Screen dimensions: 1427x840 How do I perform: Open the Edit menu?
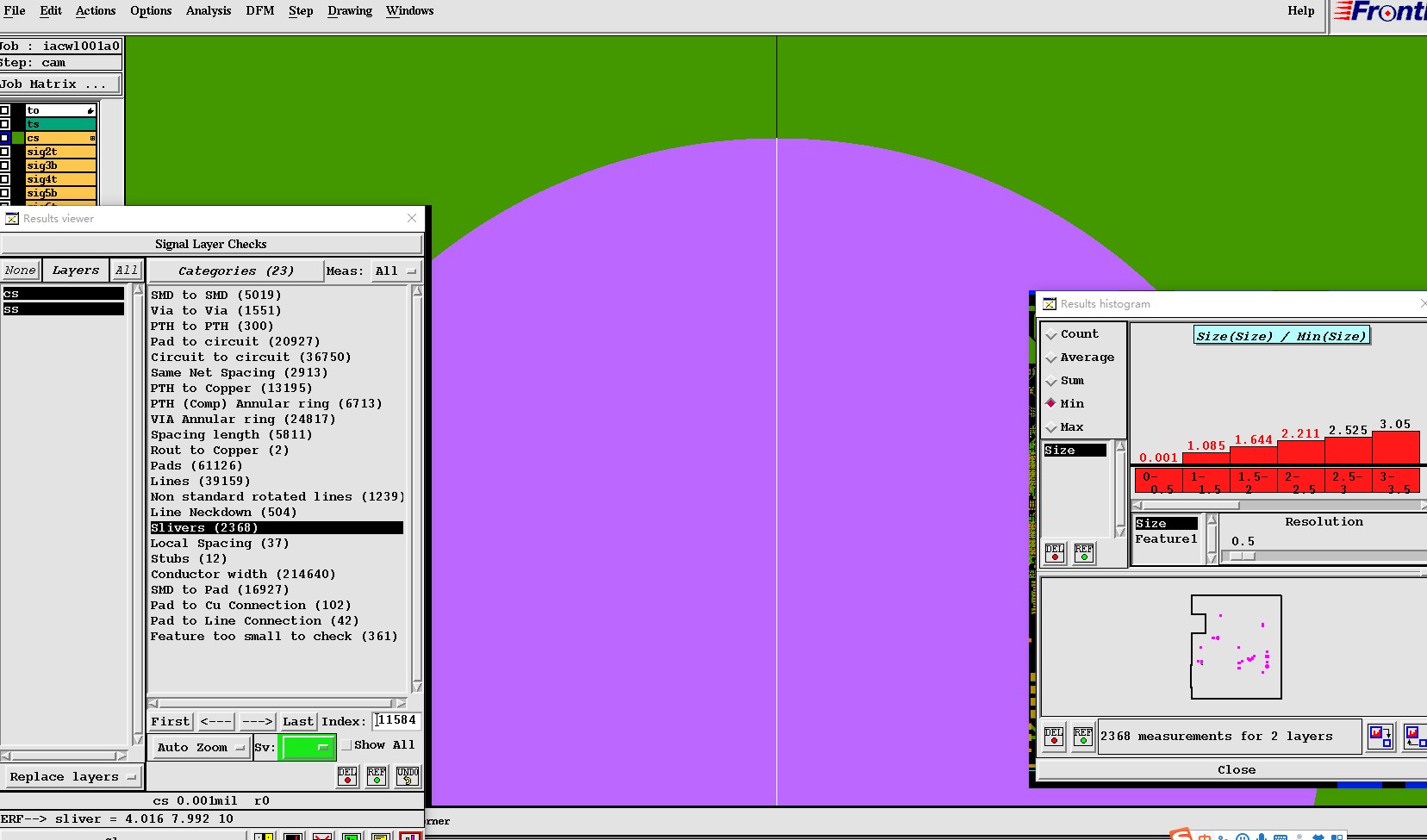click(x=51, y=11)
